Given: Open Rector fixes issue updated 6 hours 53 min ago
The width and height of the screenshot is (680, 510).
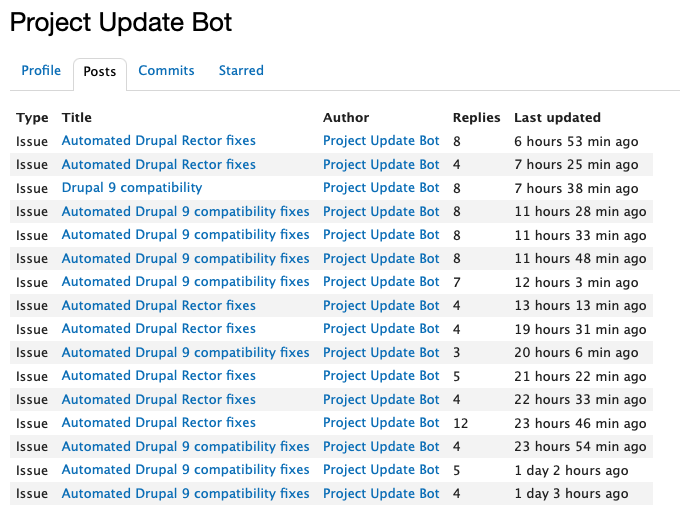Looking at the screenshot, I should [159, 141].
